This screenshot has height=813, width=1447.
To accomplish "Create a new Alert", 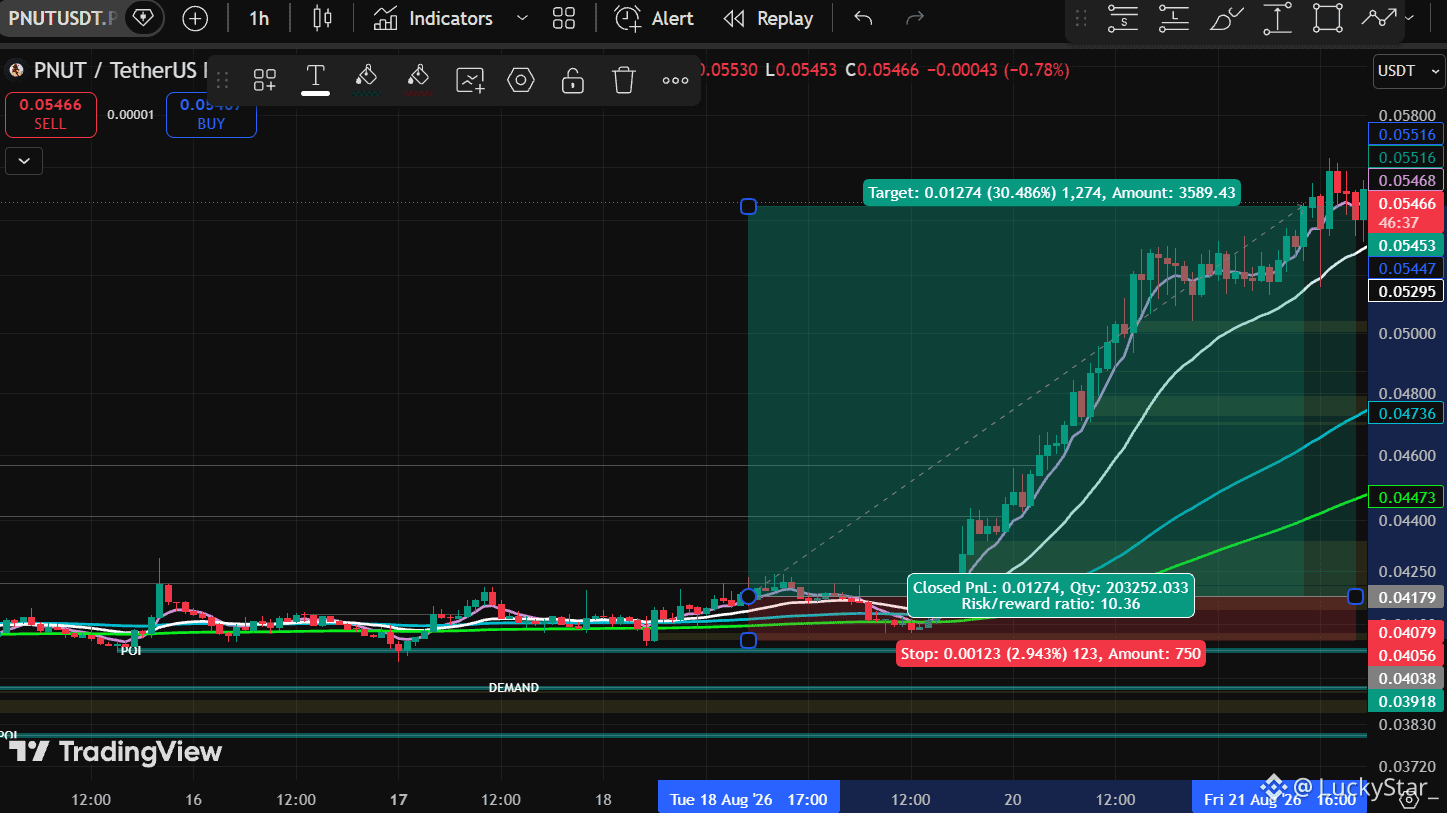I will pyautogui.click(x=654, y=18).
